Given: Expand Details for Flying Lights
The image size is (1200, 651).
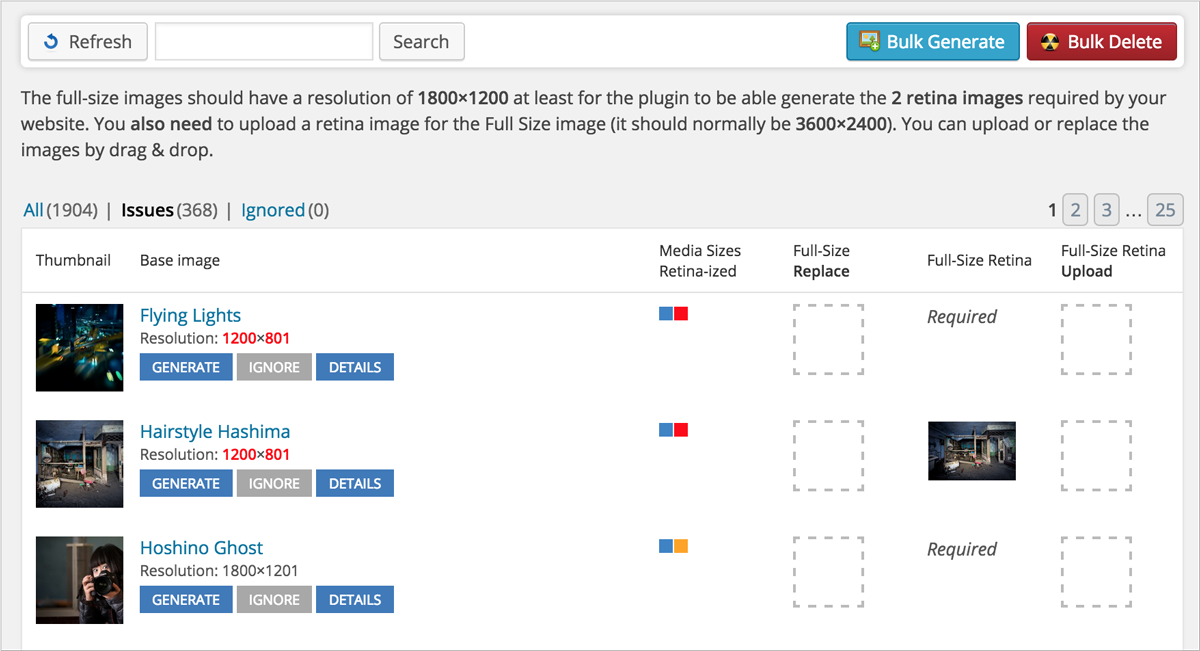Looking at the screenshot, I should pos(356,367).
